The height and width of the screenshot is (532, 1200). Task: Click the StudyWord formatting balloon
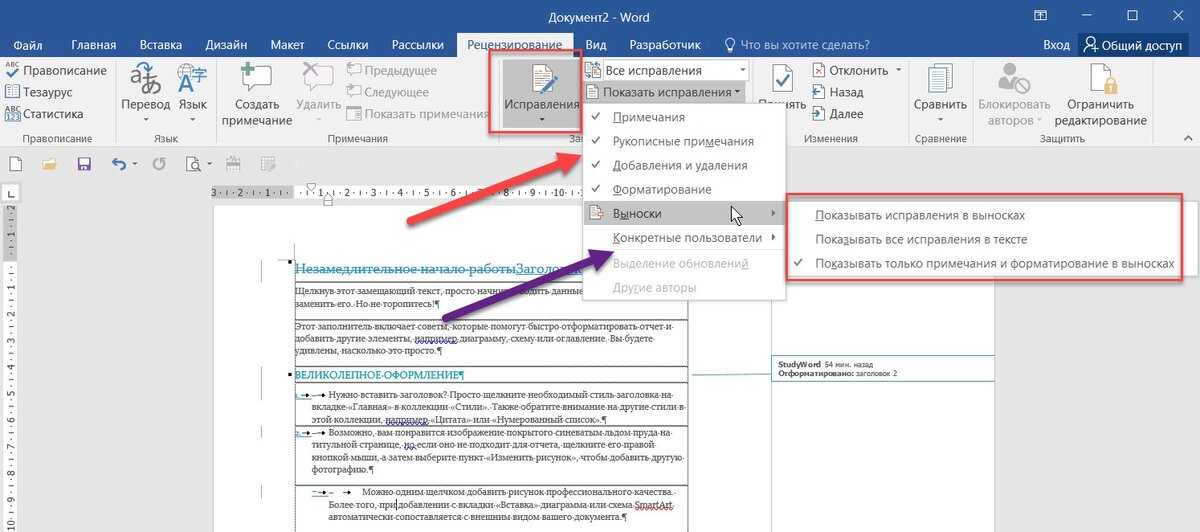[x=882, y=368]
